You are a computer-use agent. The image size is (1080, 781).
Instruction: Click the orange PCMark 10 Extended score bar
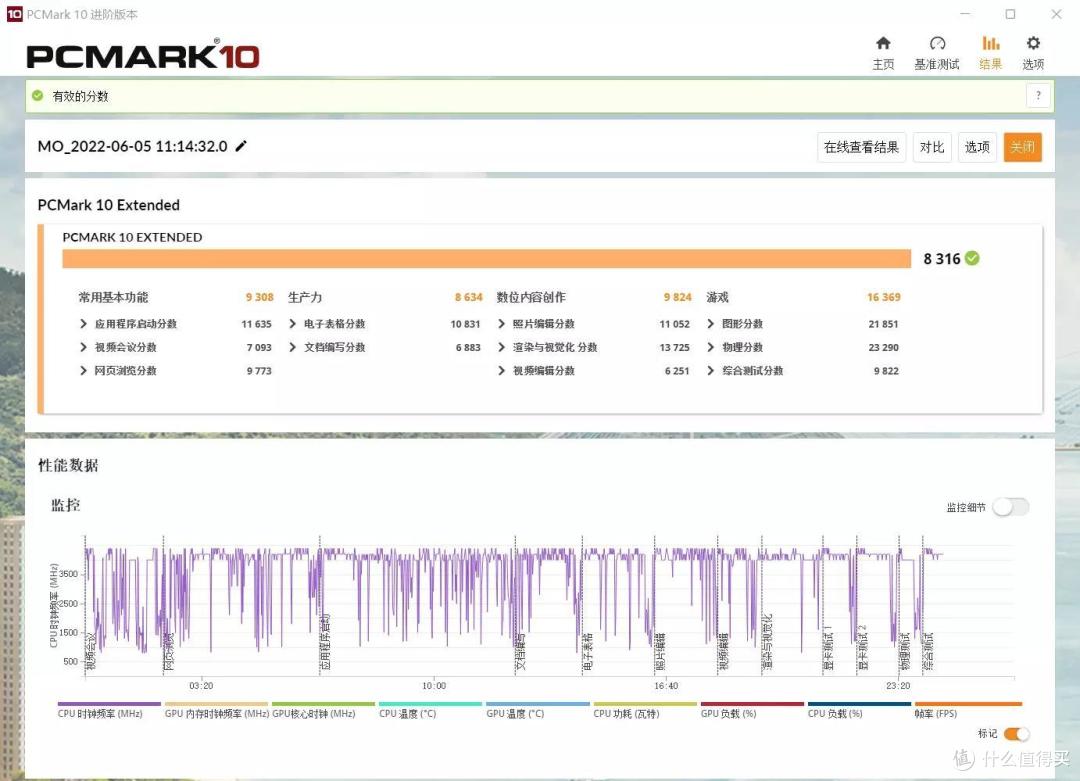tap(486, 258)
